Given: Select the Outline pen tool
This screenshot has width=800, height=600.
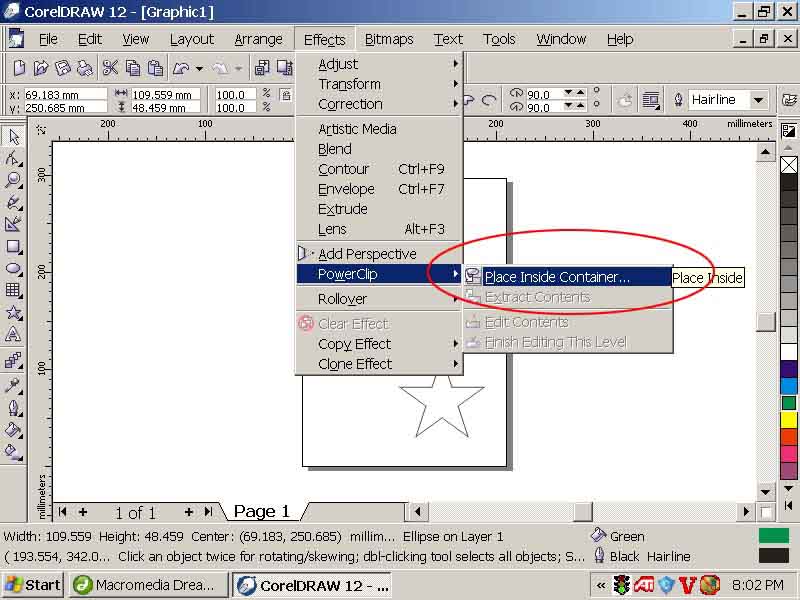Looking at the screenshot, I should (13, 408).
